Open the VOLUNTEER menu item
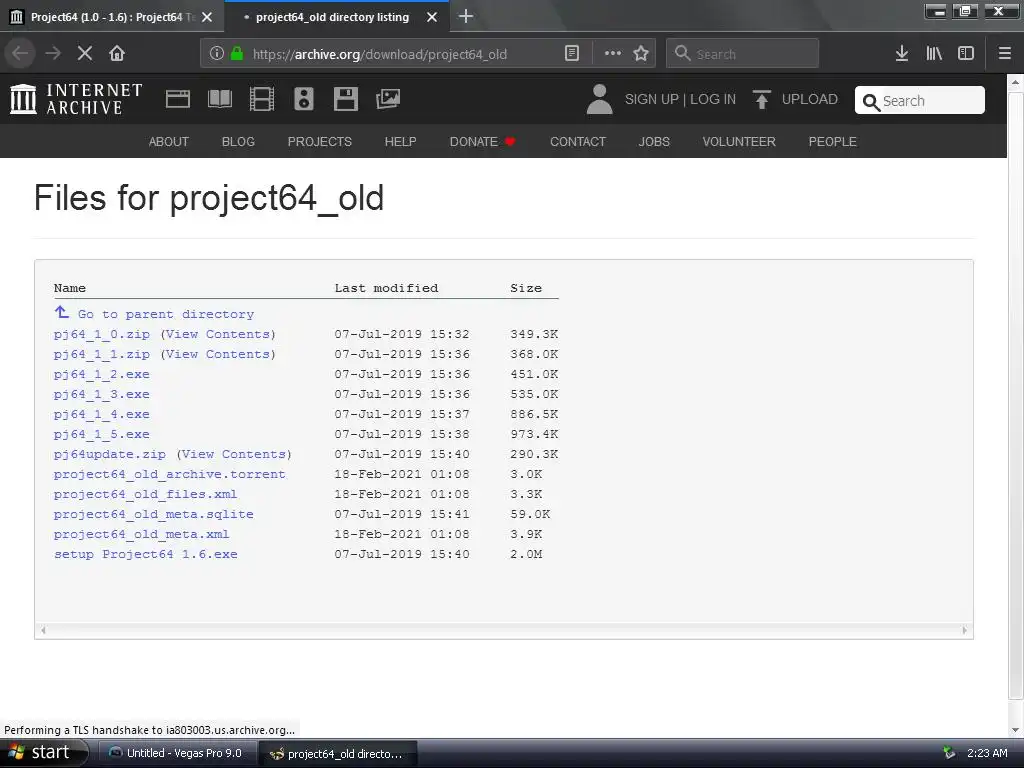 pos(739,142)
